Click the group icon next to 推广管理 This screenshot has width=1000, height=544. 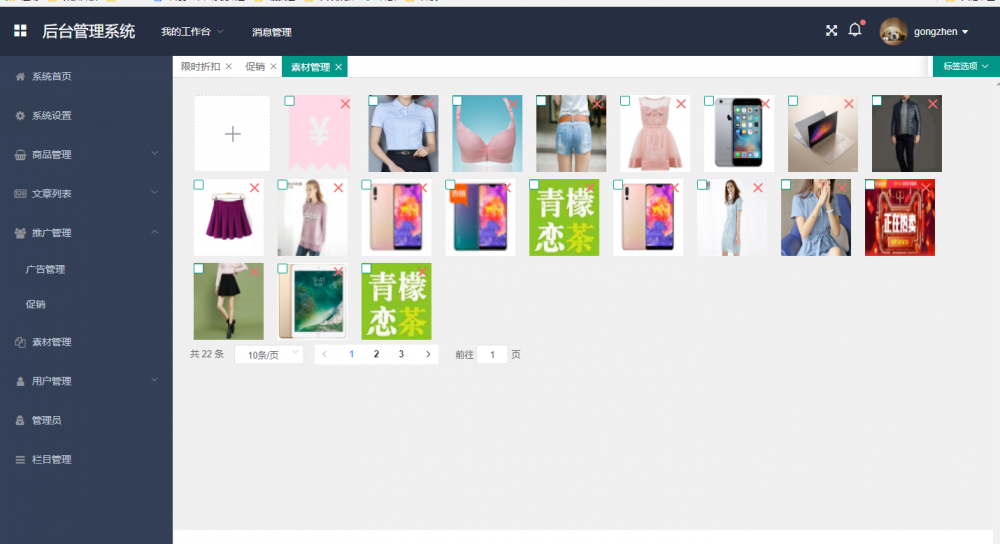(x=20, y=233)
